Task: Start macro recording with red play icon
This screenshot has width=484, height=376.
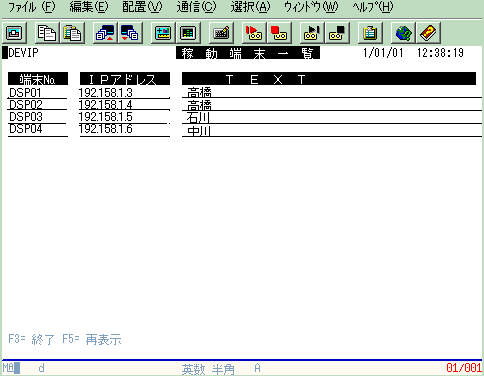Action: click(254, 33)
